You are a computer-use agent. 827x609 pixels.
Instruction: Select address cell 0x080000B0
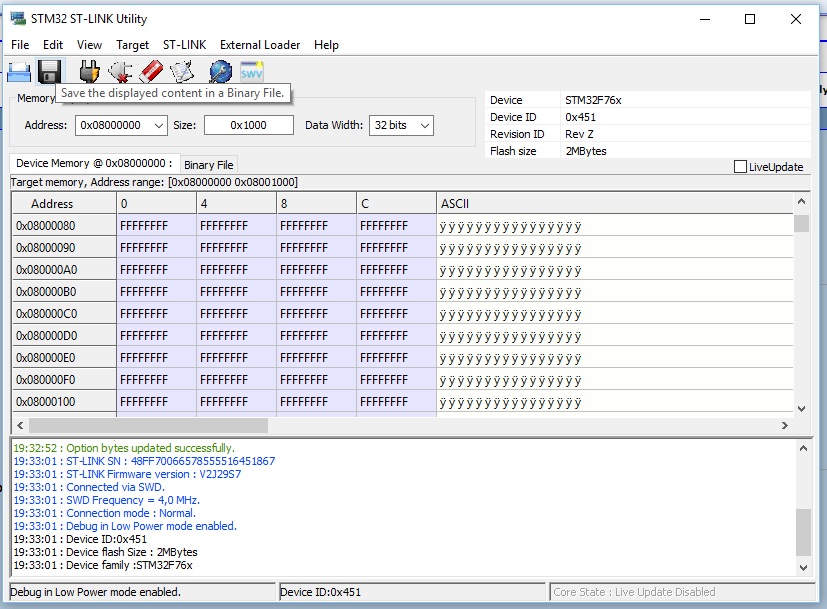click(x=64, y=292)
